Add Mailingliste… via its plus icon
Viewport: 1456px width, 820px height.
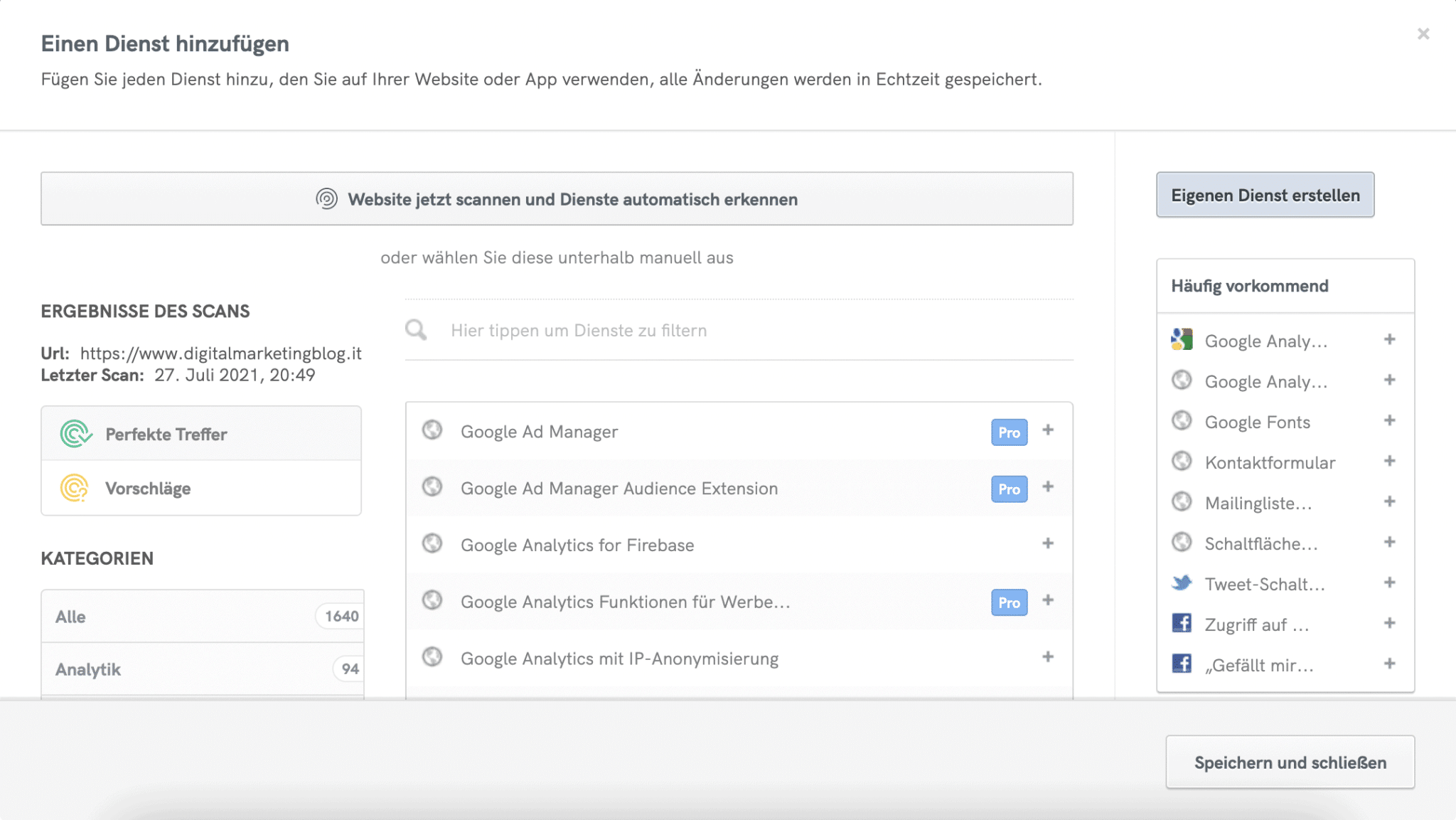point(1390,502)
